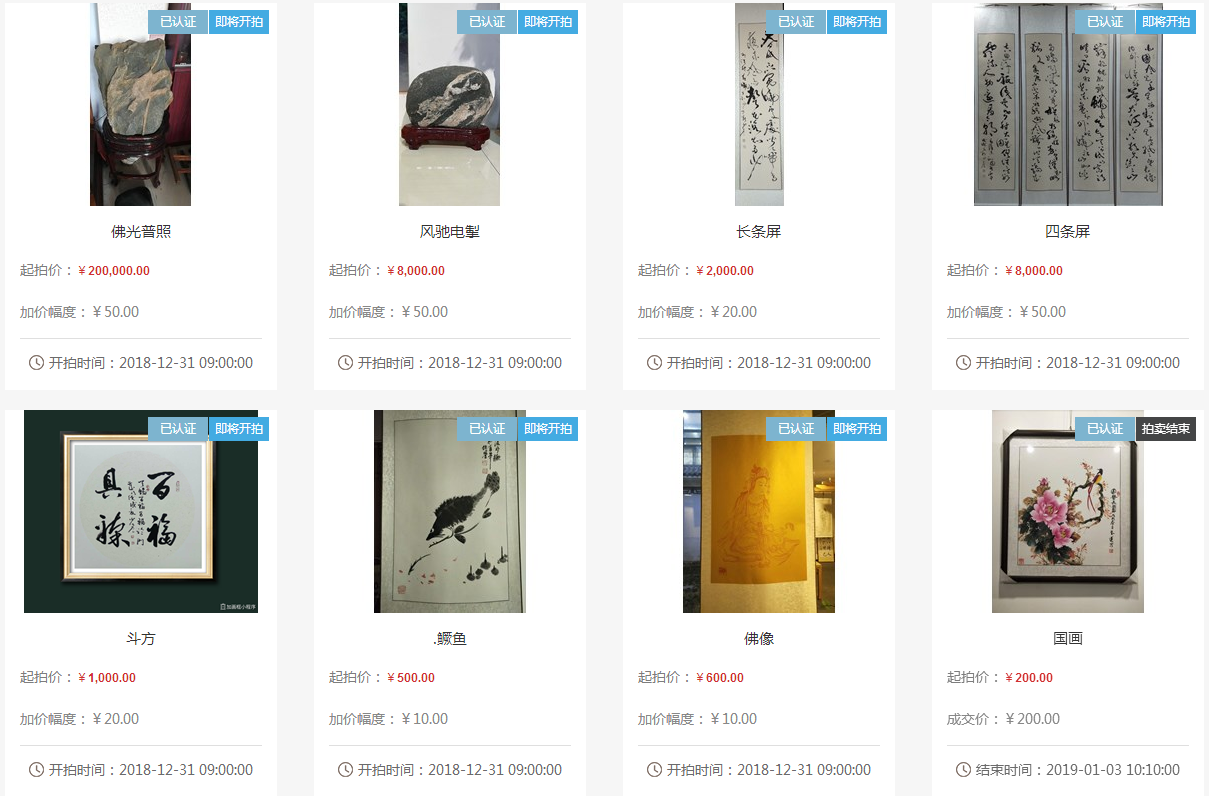Click the 鳜鱼 title link
Screen dimensions: 1209x796
tap(449, 639)
